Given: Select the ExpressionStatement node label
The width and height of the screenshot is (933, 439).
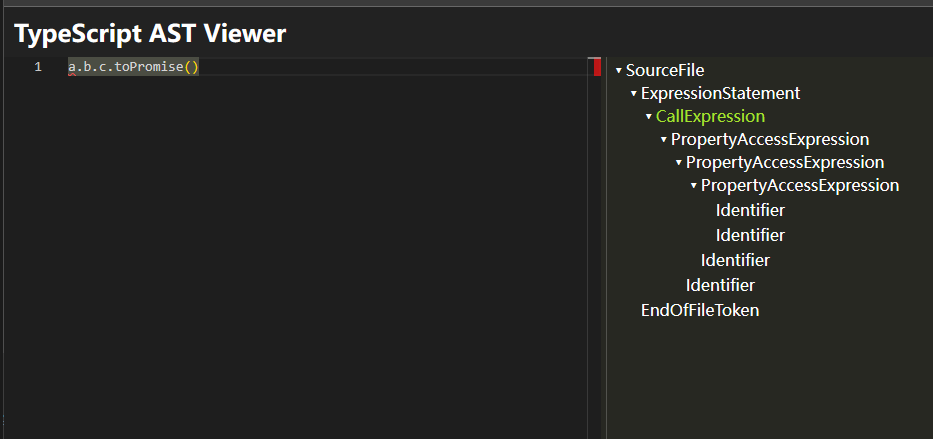Looking at the screenshot, I should (x=720, y=93).
